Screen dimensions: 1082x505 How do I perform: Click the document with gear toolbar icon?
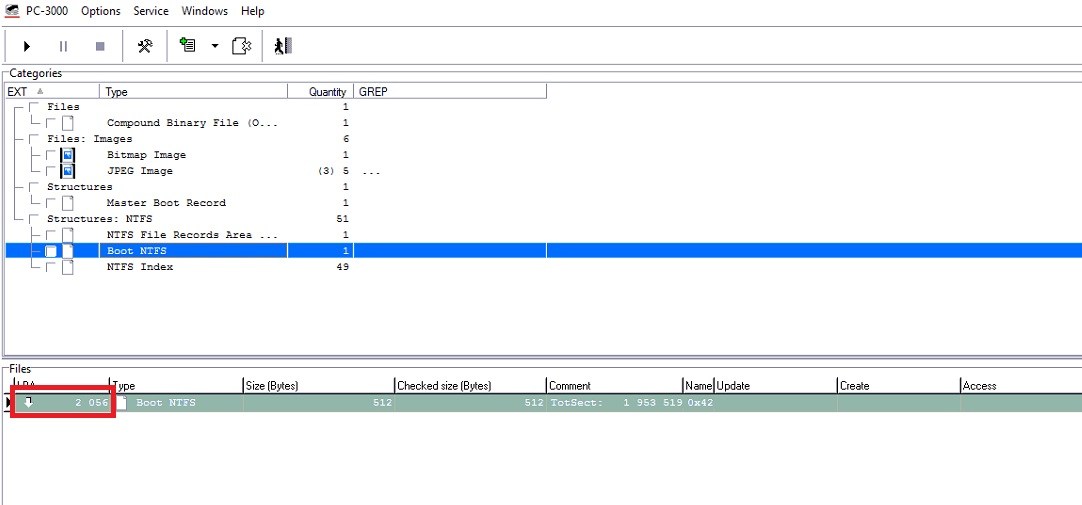(241, 46)
